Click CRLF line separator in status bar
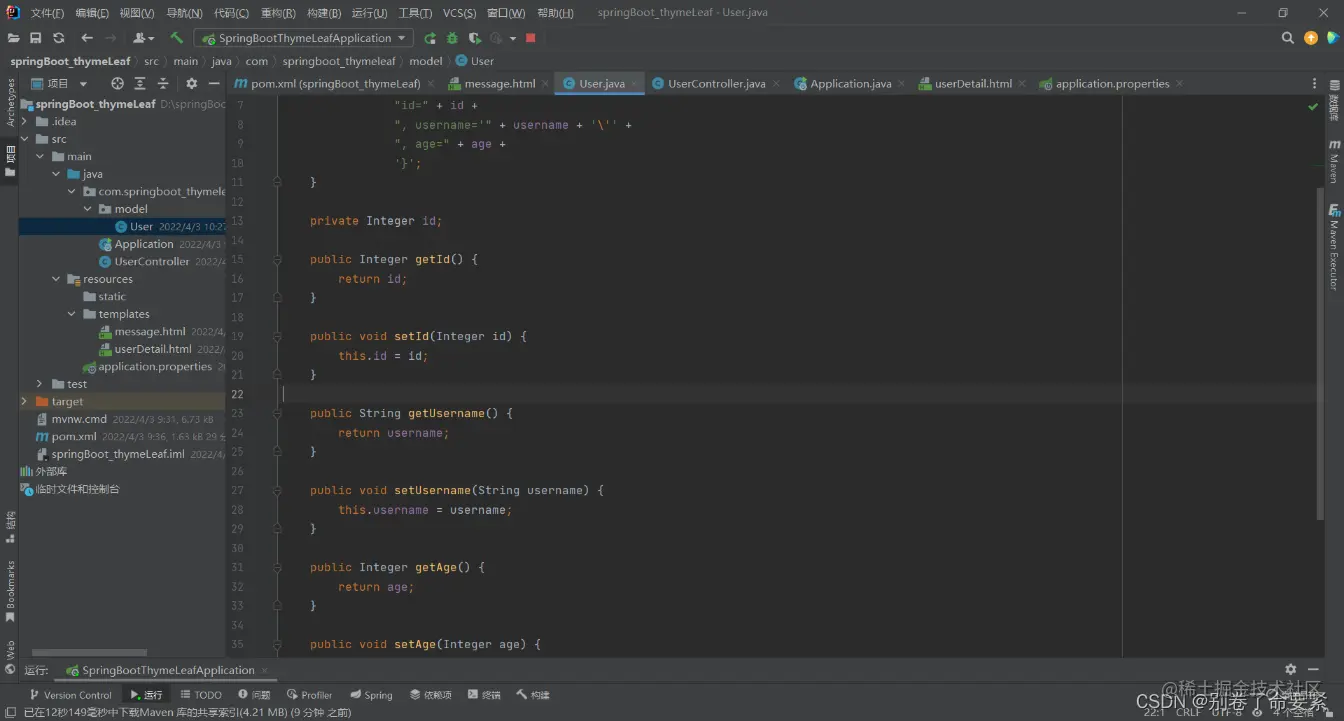Image resolution: width=1344 pixels, height=721 pixels. point(1188,712)
